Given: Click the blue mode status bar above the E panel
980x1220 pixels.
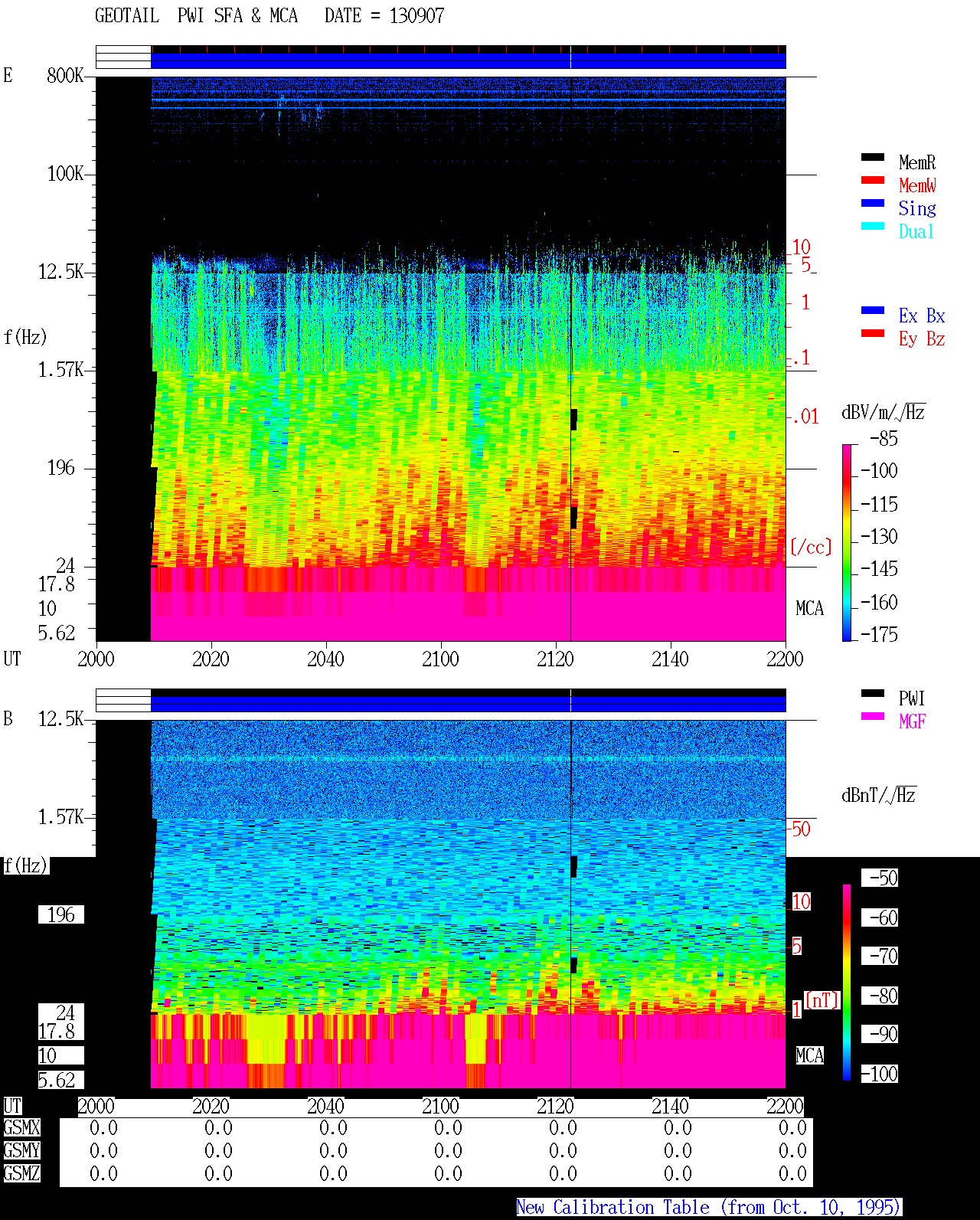Looking at the screenshot, I should point(468,61).
